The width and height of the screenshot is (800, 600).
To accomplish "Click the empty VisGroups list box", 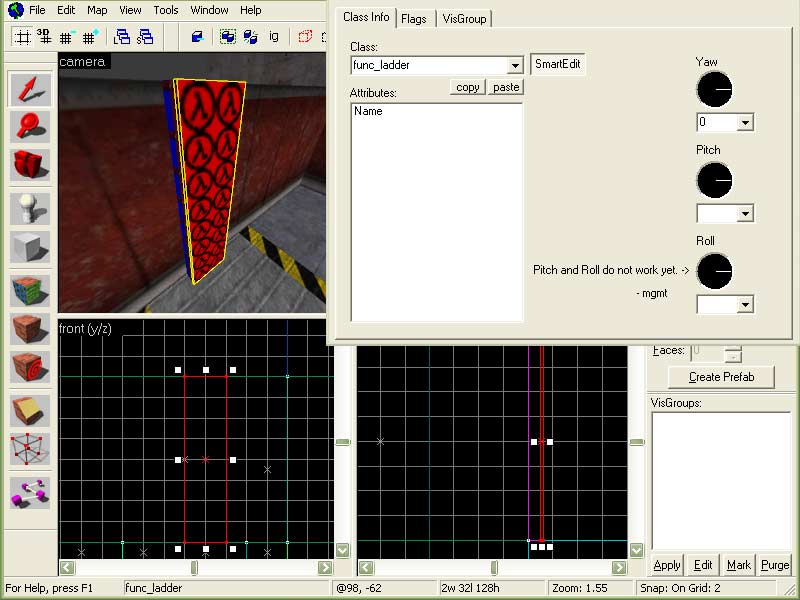I will pyautogui.click(x=721, y=481).
